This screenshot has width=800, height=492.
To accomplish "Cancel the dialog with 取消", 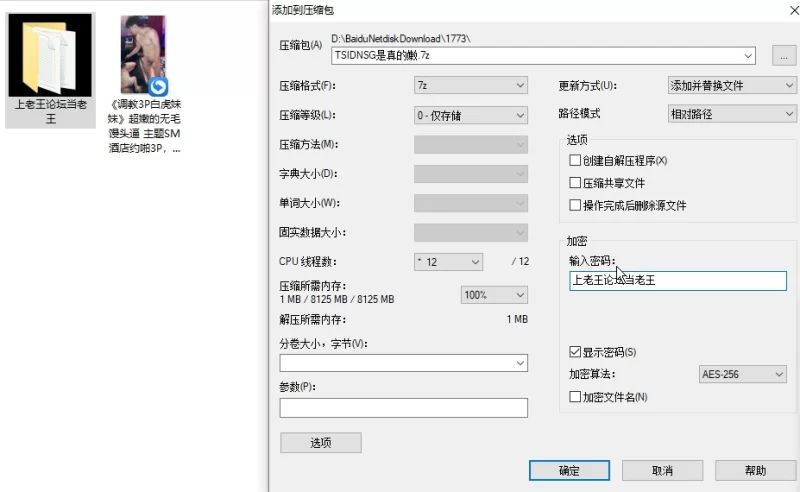I will point(662,470).
